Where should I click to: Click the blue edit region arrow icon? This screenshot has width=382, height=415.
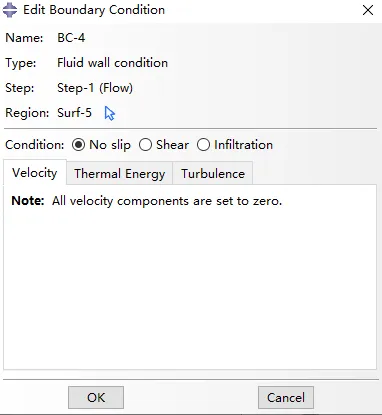coord(110,113)
